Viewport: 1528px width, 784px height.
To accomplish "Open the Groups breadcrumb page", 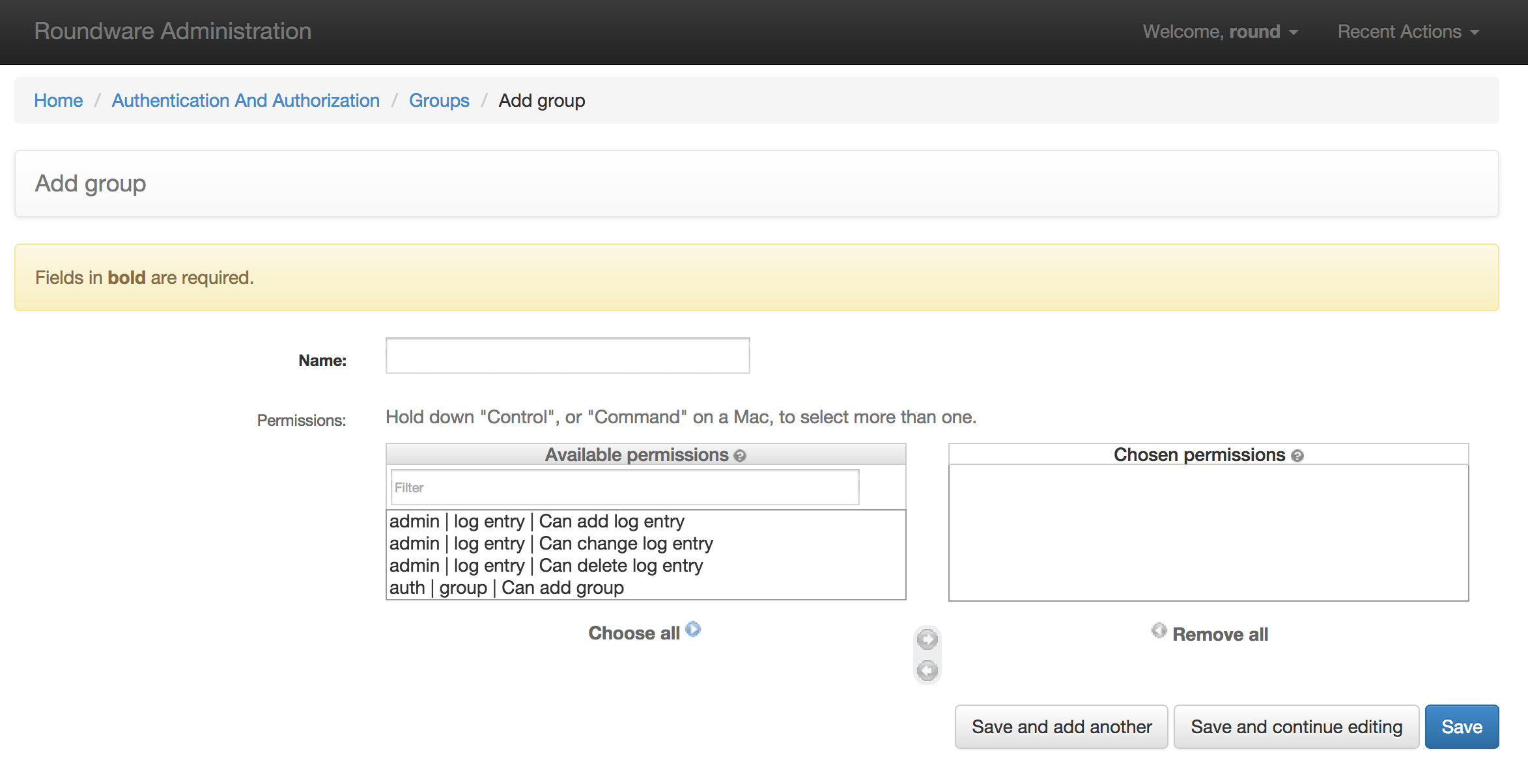I will [x=439, y=99].
